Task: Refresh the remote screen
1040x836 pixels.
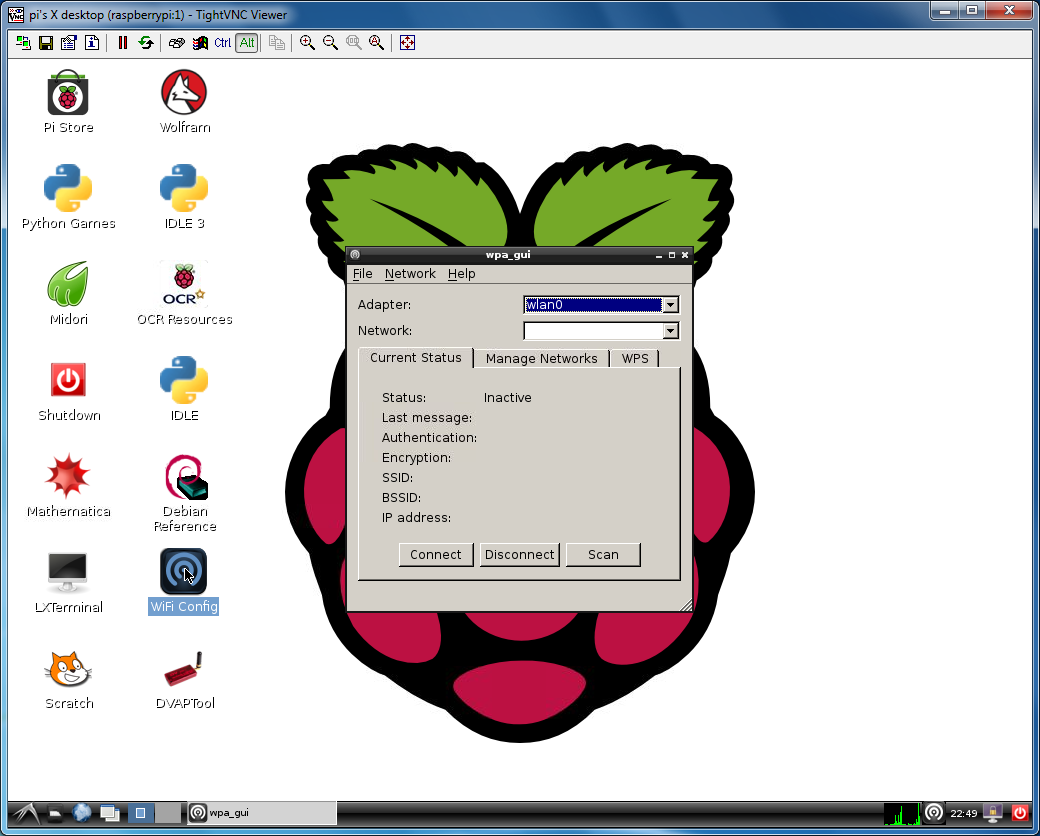Action: click(x=146, y=43)
